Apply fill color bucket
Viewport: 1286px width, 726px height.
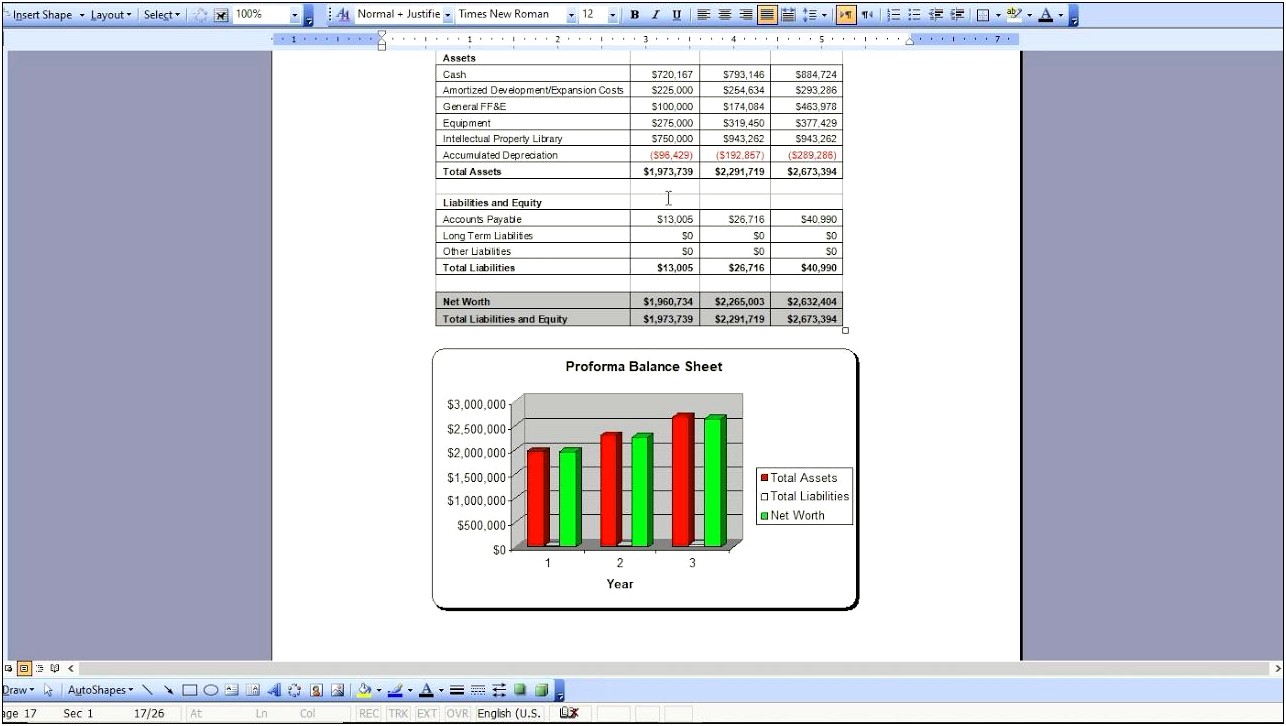coord(365,690)
